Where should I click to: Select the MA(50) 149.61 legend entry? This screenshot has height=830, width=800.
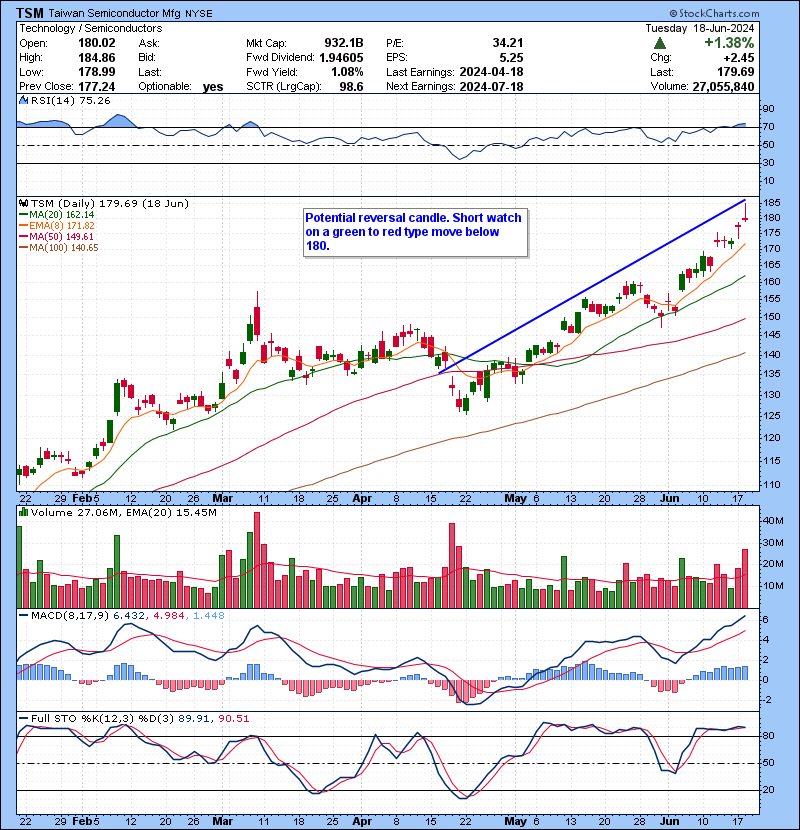[56, 237]
